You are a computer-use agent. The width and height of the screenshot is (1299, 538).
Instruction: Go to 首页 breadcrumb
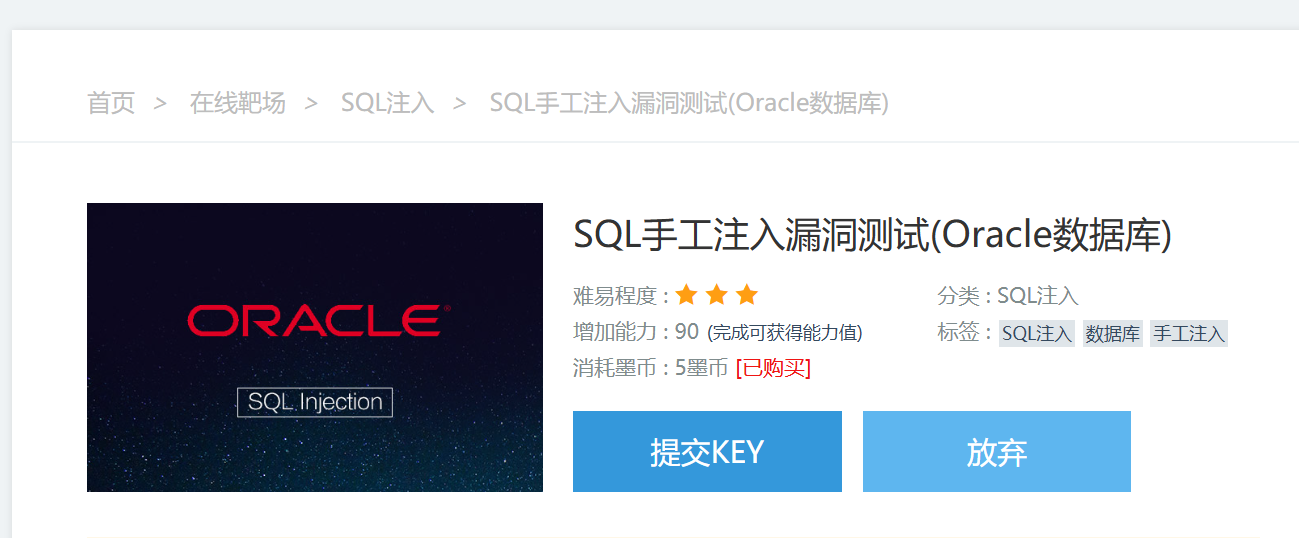pyautogui.click(x=111, y=103)
